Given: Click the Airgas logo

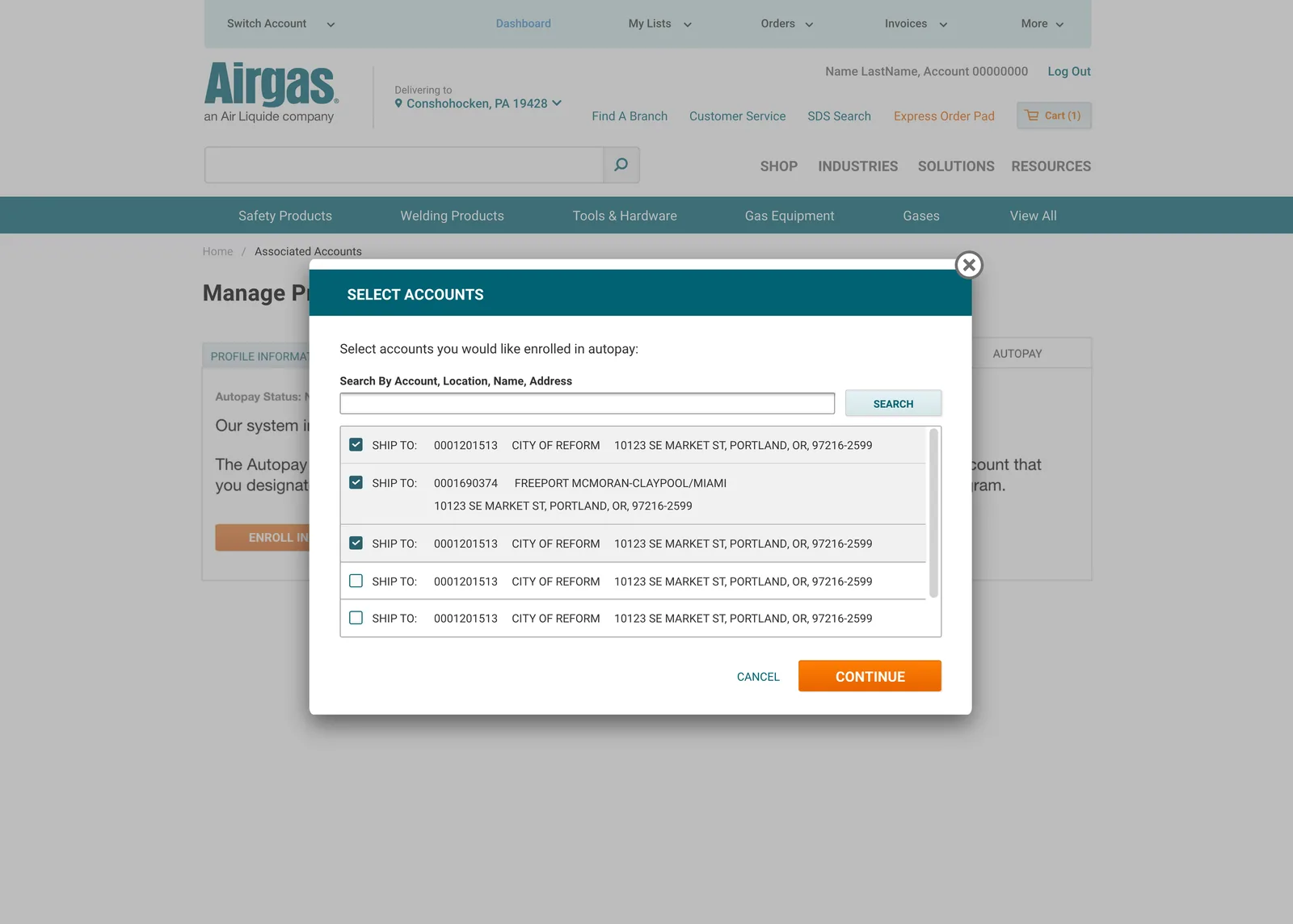Looking at the screenshot, I should (x=271, y=92).
